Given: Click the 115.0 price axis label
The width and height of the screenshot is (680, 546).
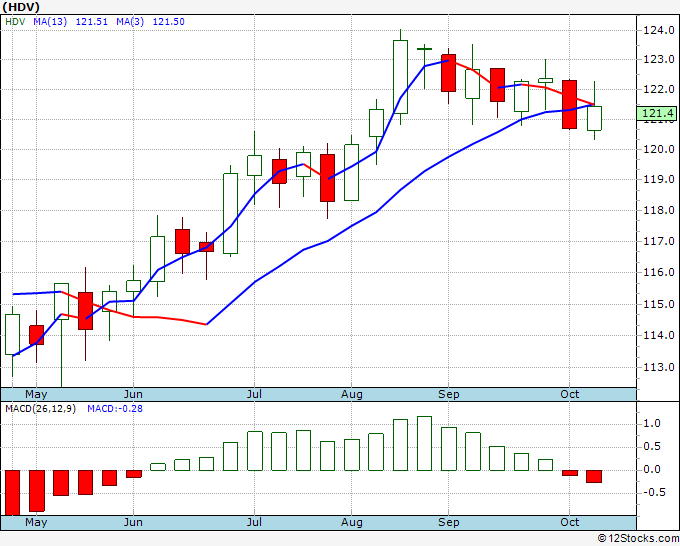Looking at the screenshot, I should coord(659,304).
